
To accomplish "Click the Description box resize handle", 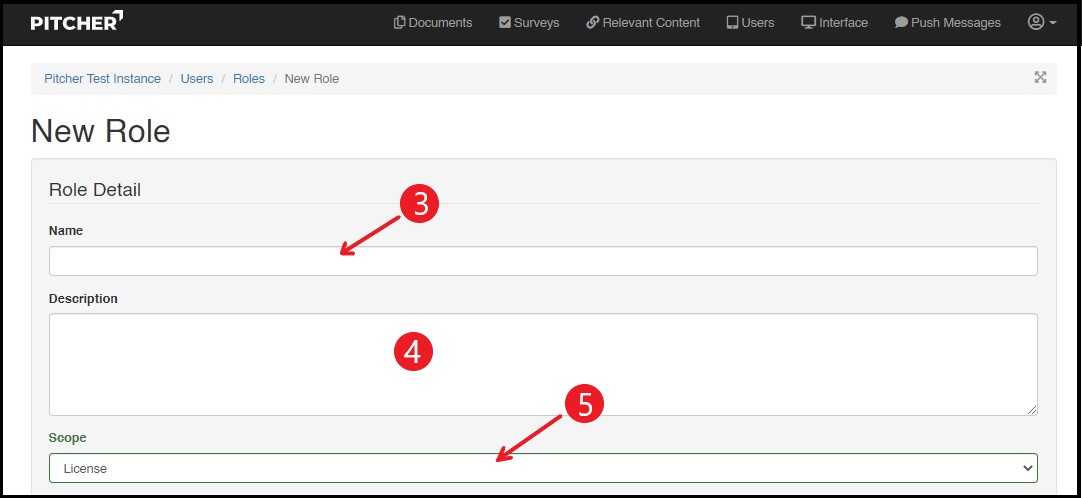I will point(1031,409).
